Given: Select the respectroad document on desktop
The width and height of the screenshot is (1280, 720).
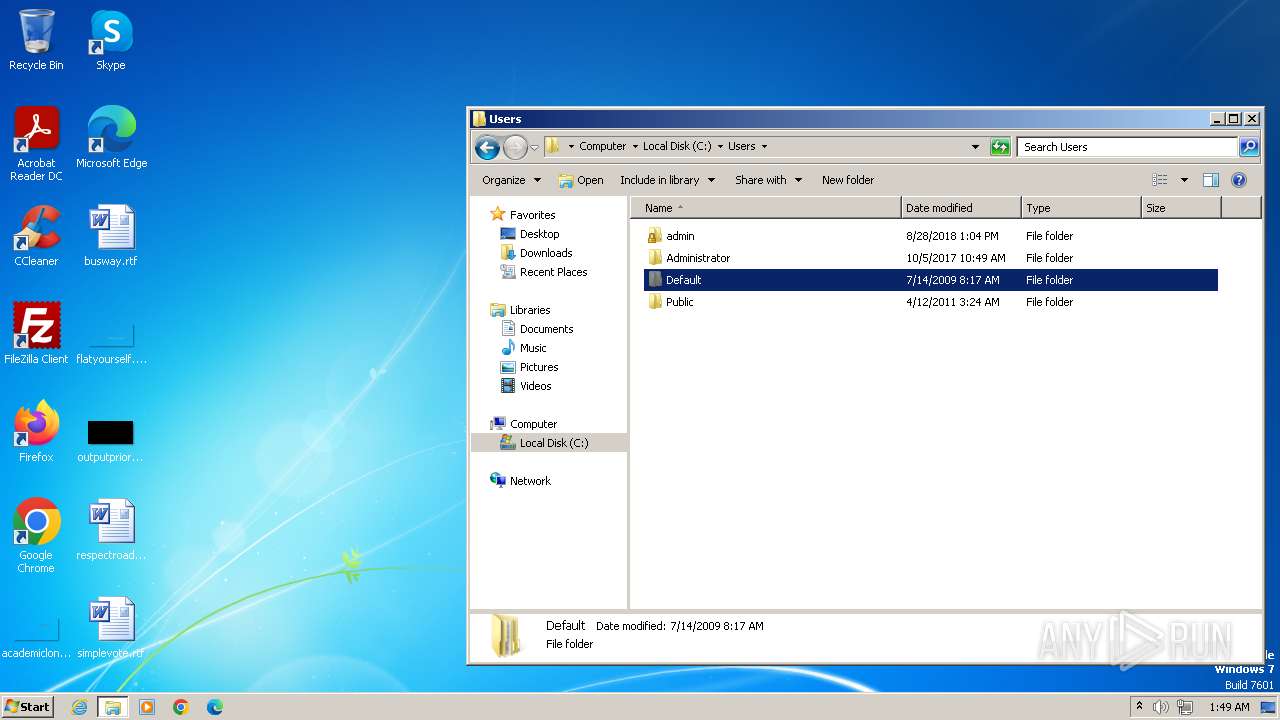Looking at the screenshot, I should tap(111, 529).
